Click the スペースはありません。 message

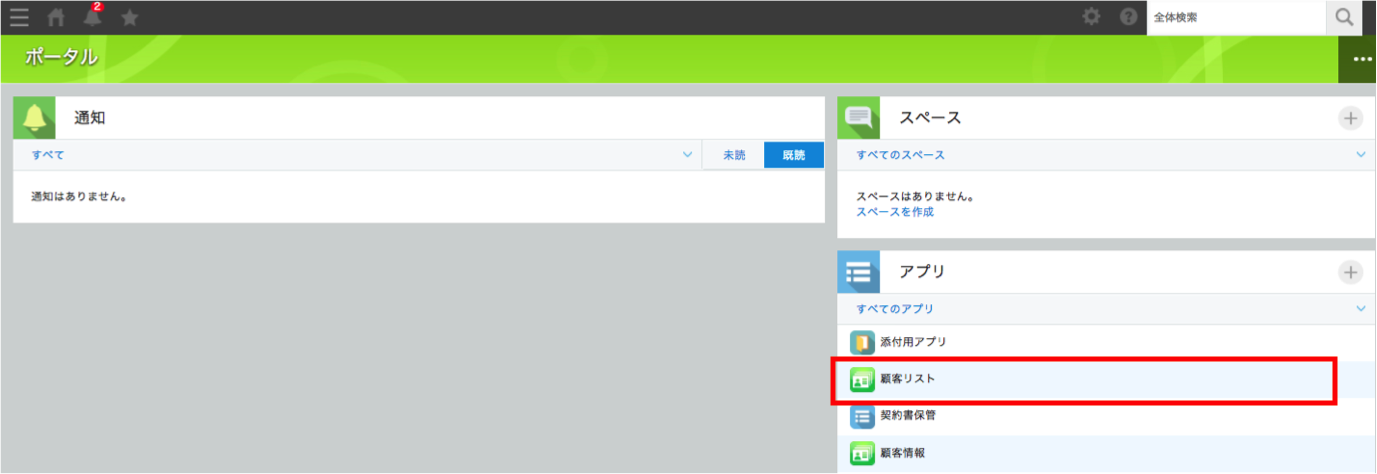[915, 197]
